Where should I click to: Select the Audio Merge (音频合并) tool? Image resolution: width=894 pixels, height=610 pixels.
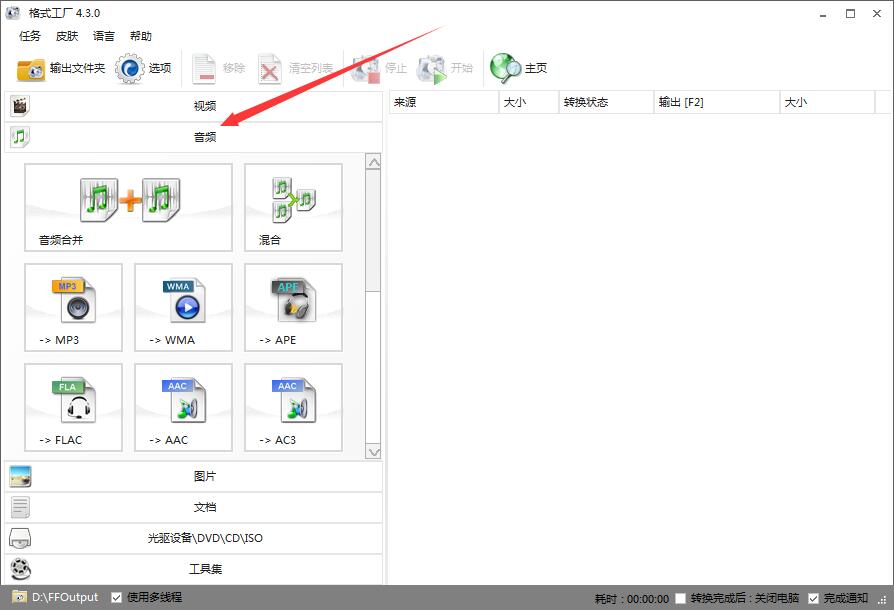point(128,208)
